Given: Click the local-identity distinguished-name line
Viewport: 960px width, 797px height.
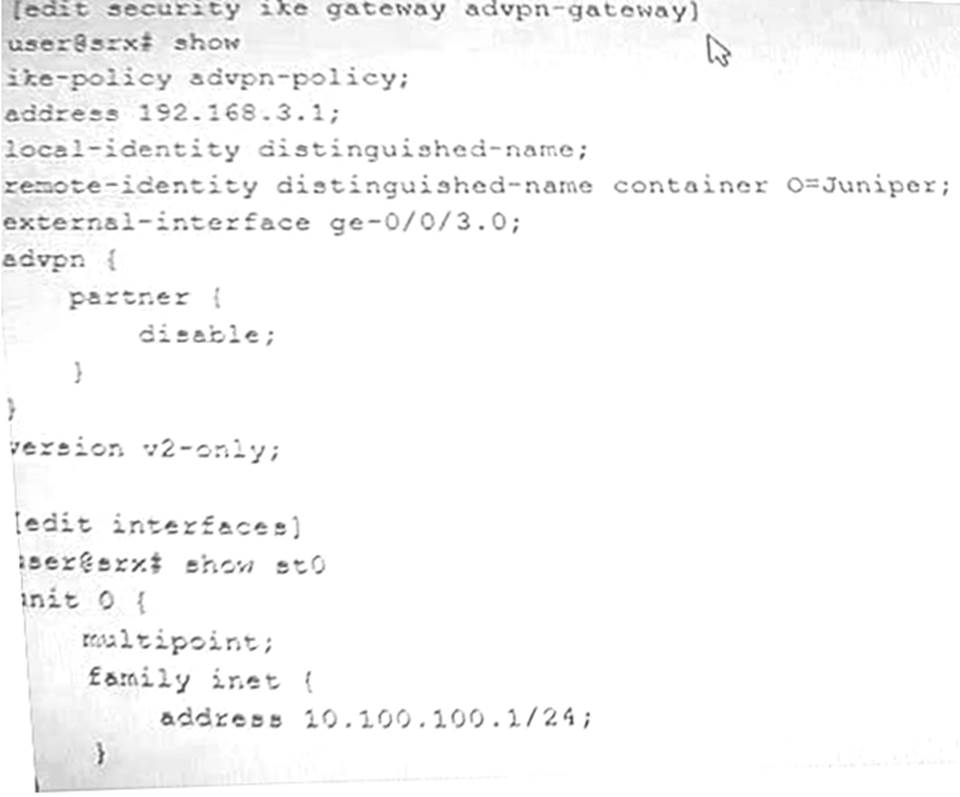Looking at the screenshot, I should [x=296, y=149].
